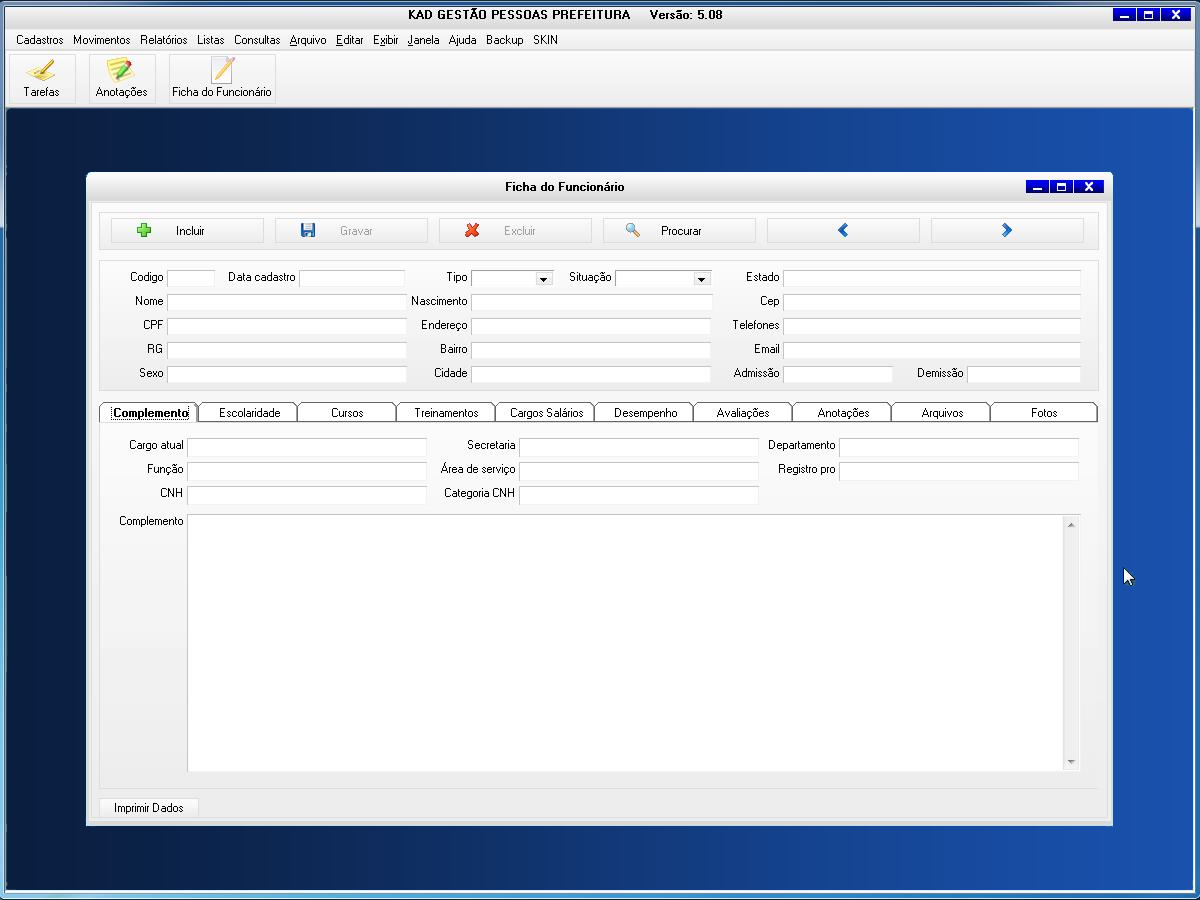Click the Categoria CNH field
This screenshot has width=1200, height=900.
[x=639, y=495]
